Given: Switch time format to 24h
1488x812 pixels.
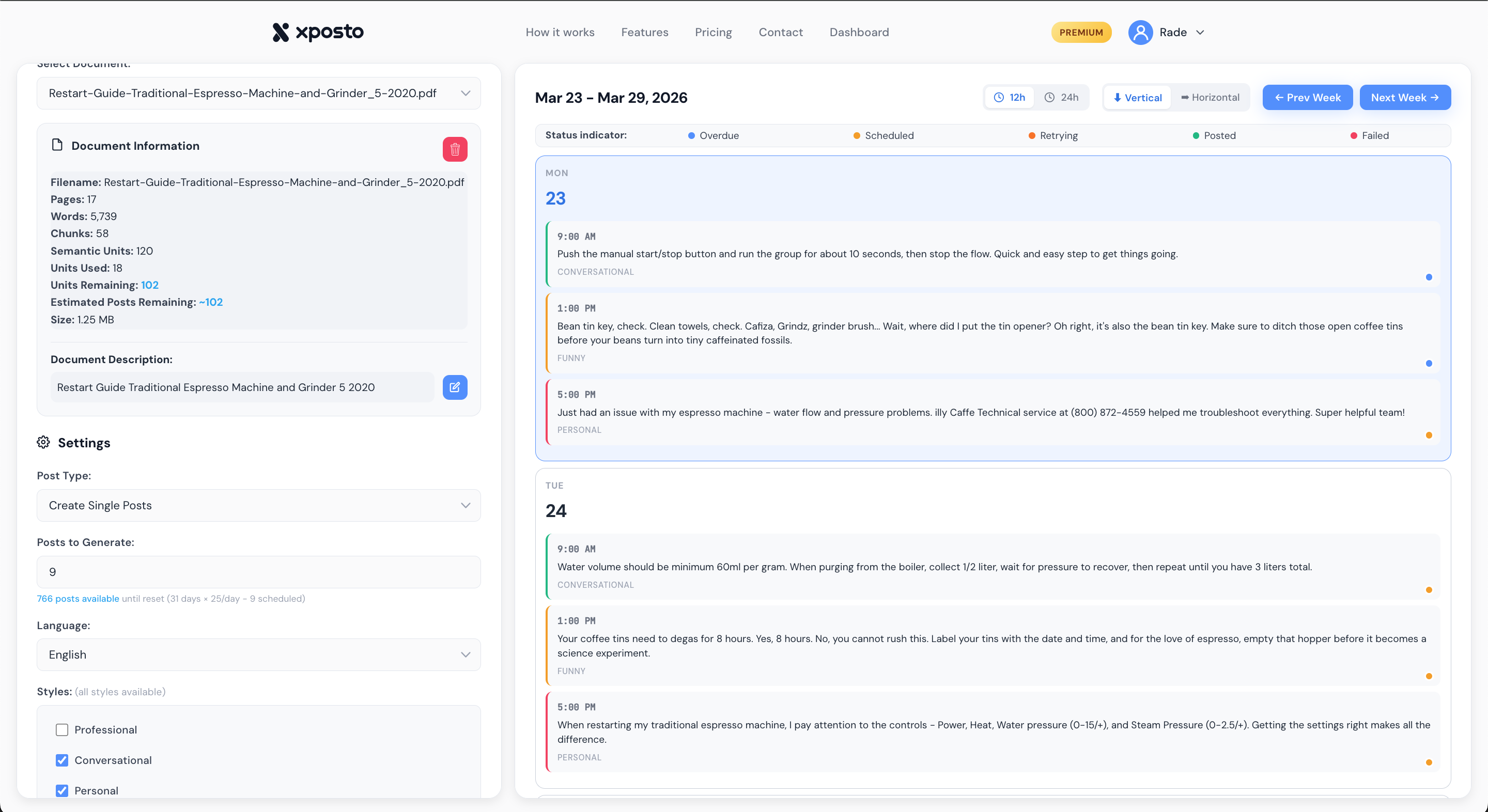Looking at the screenshot, I should tap(1061, 98).
